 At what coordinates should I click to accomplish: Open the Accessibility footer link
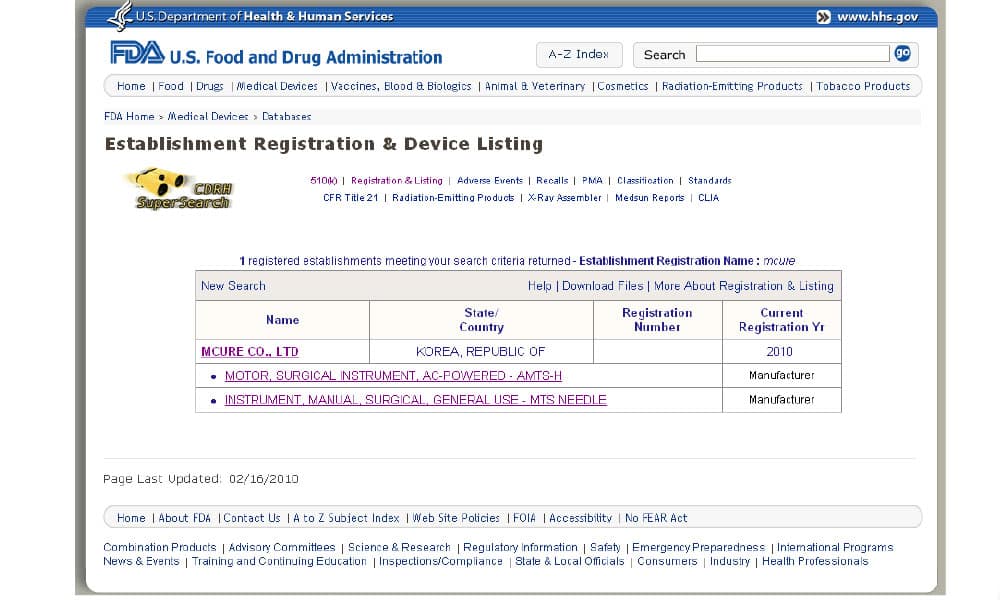(x=580, y=518)
